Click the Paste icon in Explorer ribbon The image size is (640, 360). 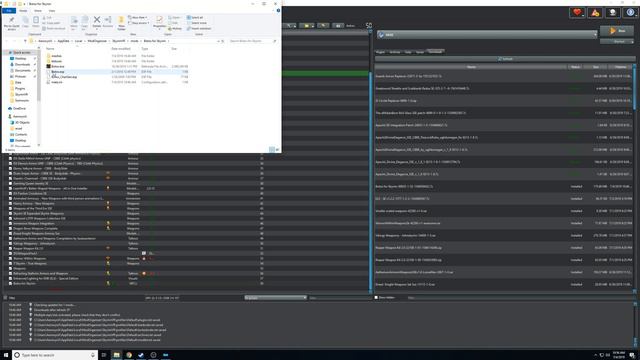point(36,22)
